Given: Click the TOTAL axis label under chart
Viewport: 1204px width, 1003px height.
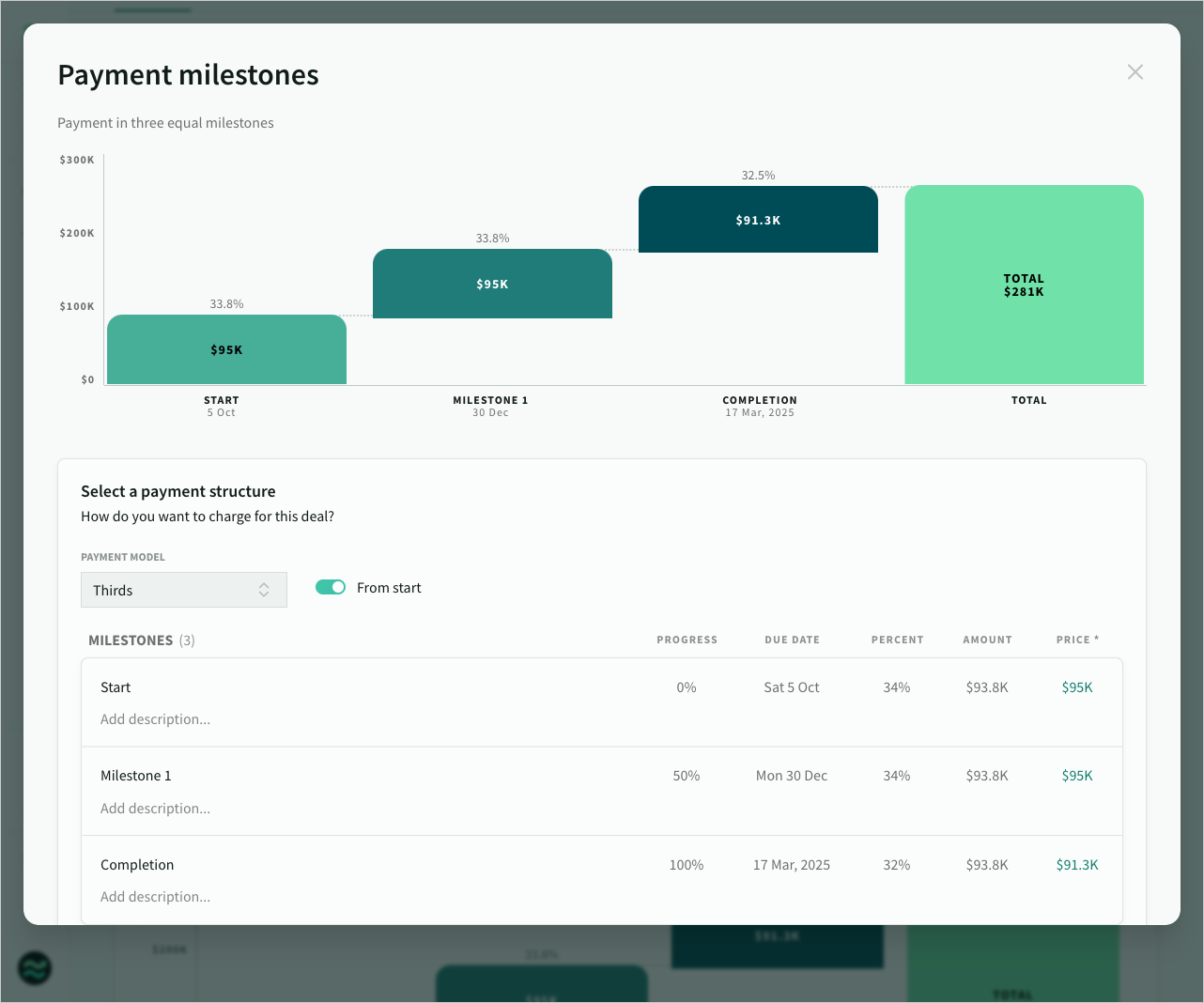Looking at the screenshot, I should point(1028,400).
